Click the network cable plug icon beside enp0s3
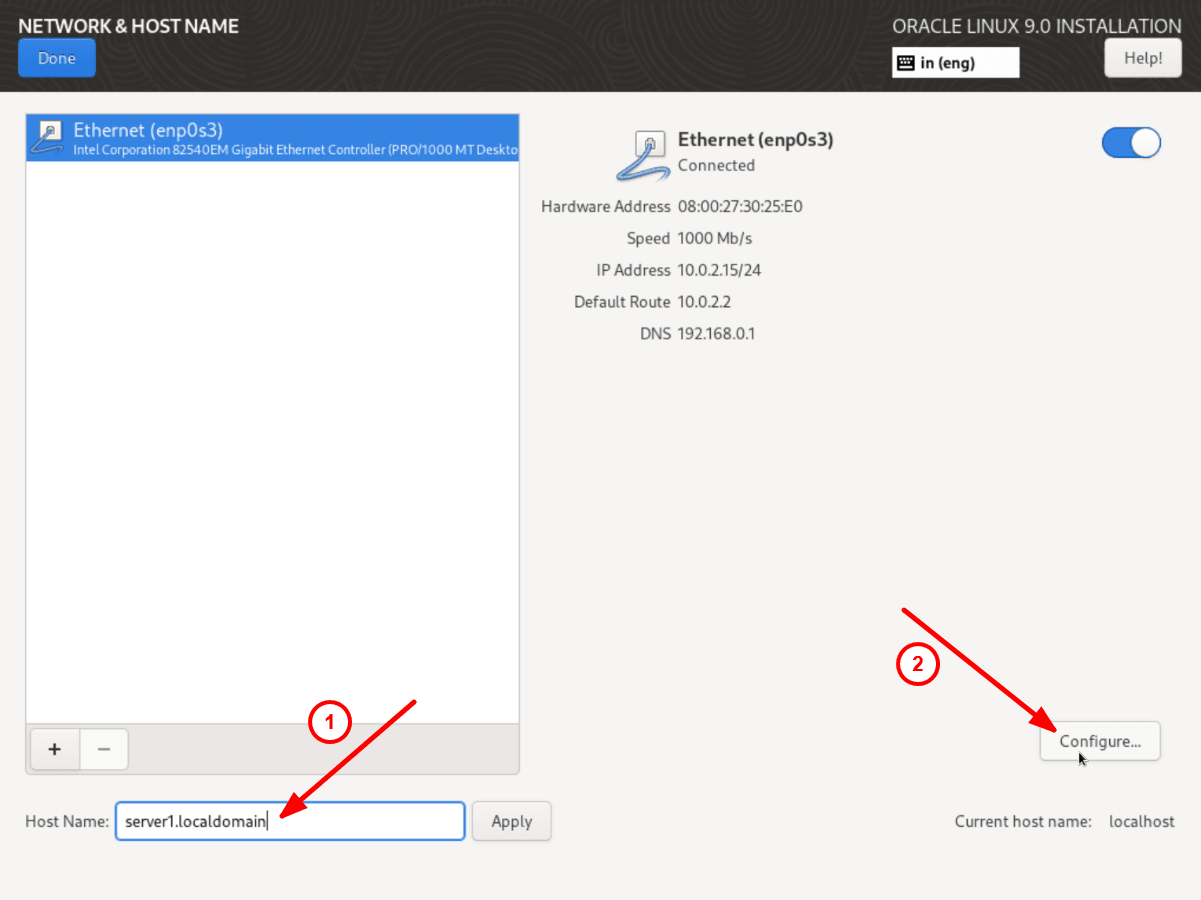Image resolution: width=1201 pixels, height=900 pixels. tap(49, 140)
